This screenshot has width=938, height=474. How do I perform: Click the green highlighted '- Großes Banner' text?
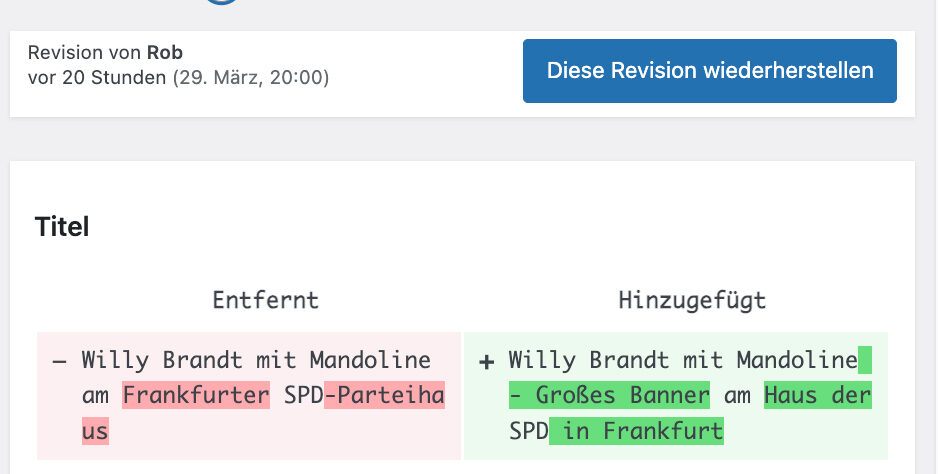(609, 396)
